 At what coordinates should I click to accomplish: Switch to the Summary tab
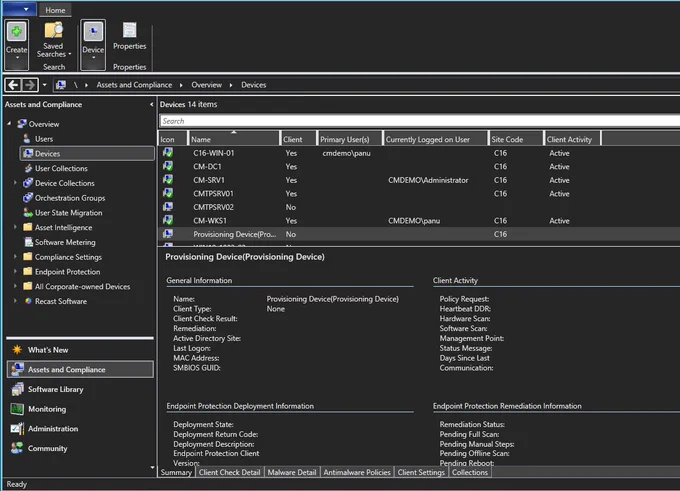pos(176,472)
